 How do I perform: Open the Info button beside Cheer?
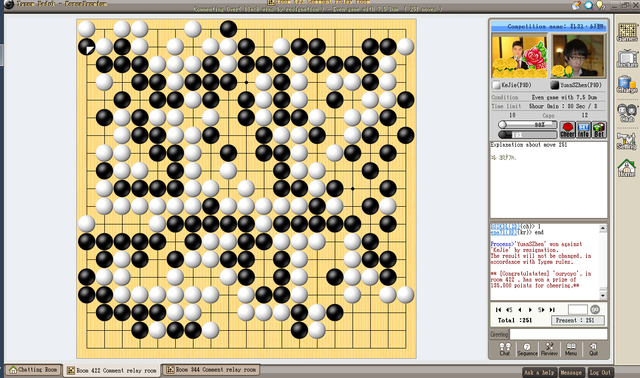point(584,130)
